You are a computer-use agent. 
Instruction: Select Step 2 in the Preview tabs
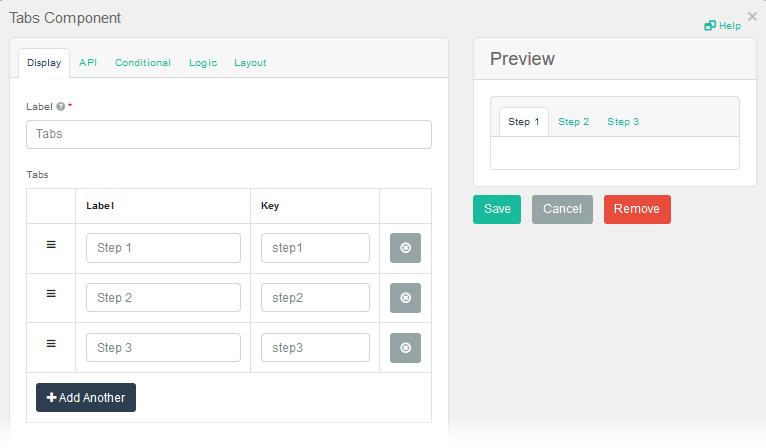[x=573, y=122]
